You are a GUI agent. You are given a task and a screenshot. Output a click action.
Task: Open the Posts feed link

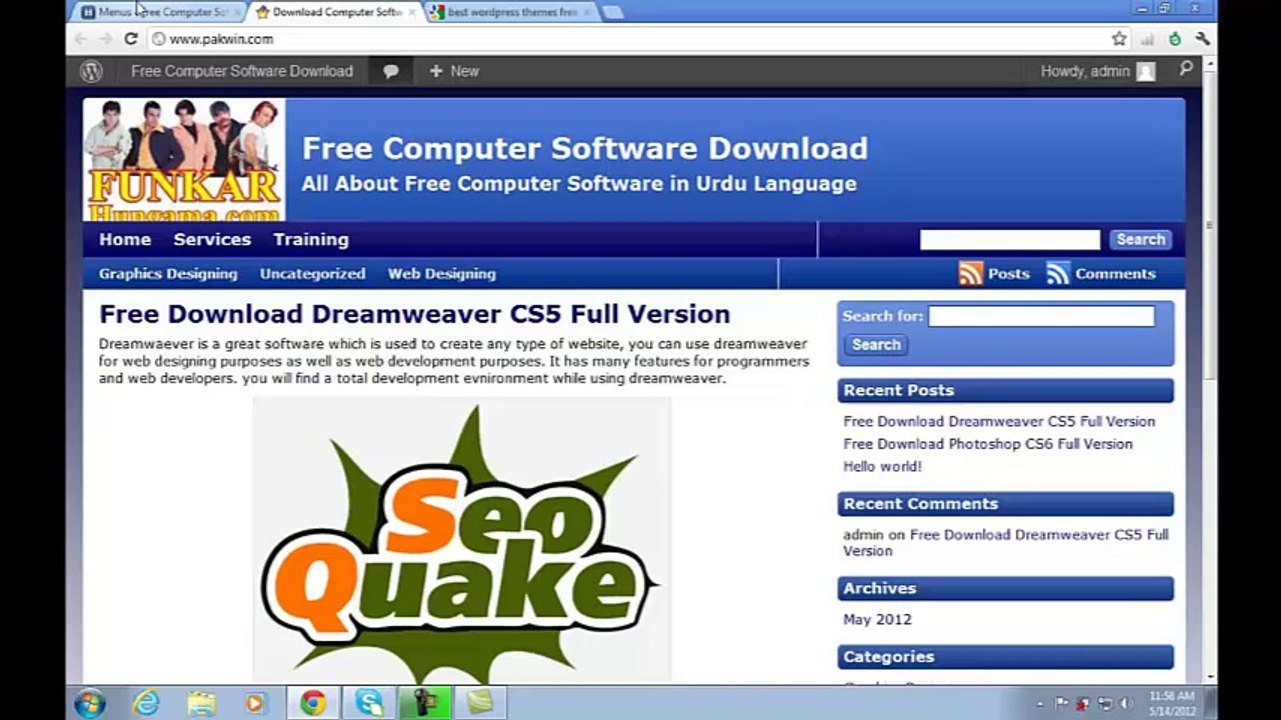1008,273
